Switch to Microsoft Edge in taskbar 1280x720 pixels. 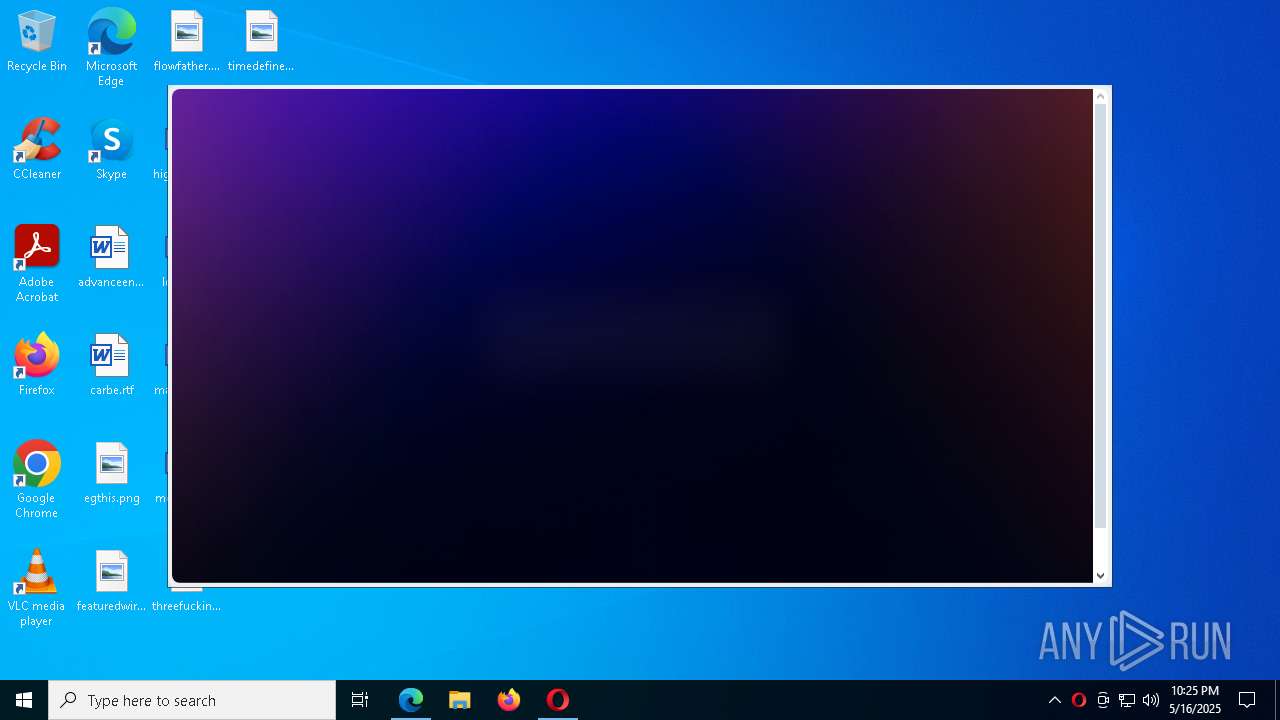click(x=411, y=700)
